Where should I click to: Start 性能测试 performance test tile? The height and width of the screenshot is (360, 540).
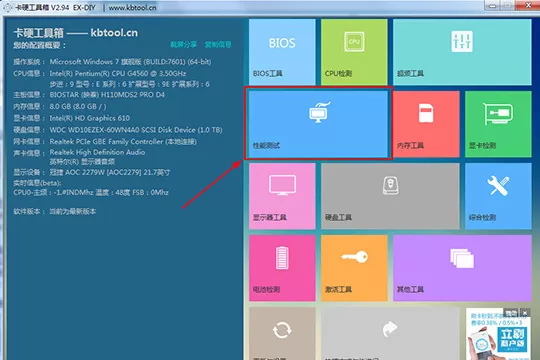(318, 124)
